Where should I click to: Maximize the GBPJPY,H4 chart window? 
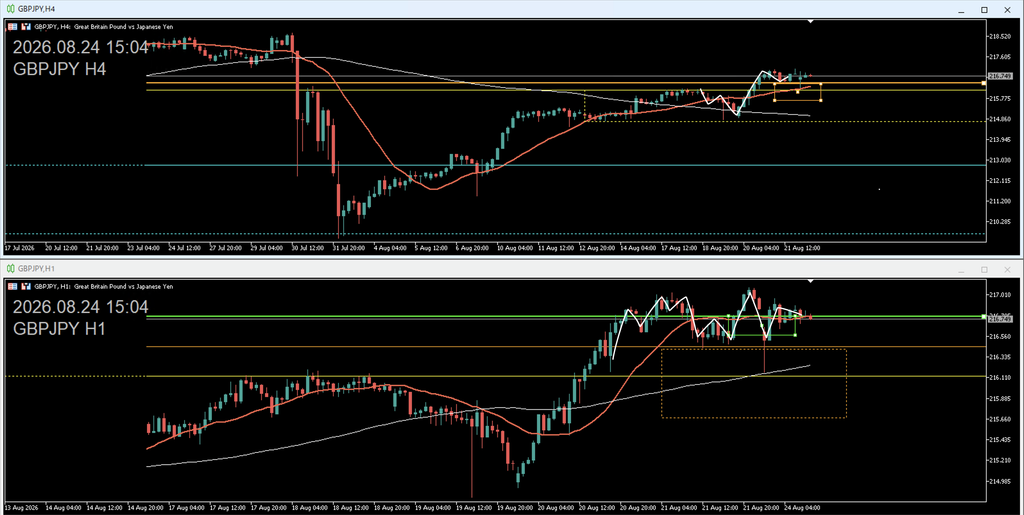pos(984,10)
